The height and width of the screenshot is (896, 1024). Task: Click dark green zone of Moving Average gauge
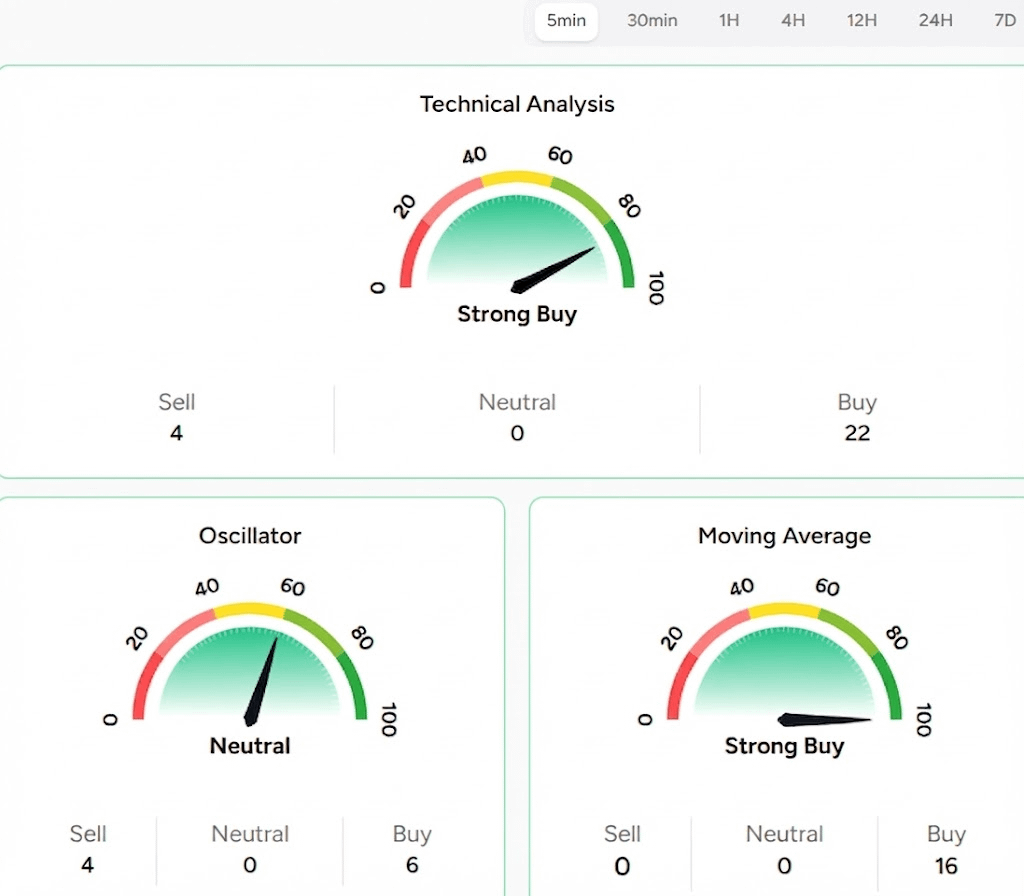click(x=889, y=684)
